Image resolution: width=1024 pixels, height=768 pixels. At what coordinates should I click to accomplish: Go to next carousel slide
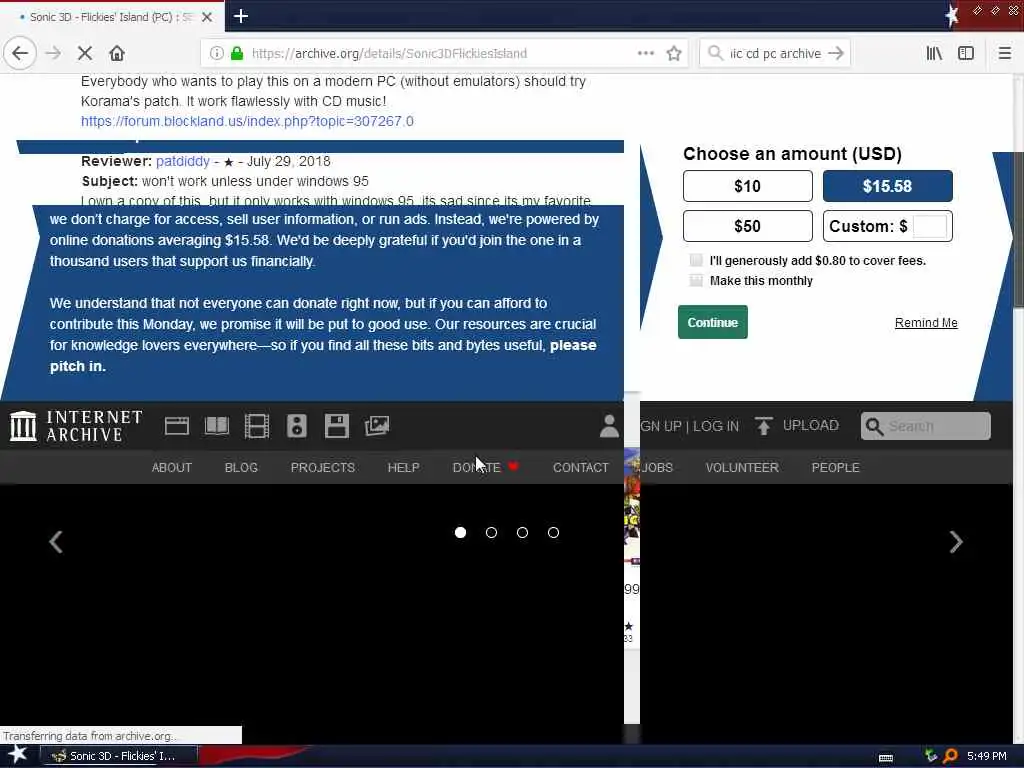point(956,542)
